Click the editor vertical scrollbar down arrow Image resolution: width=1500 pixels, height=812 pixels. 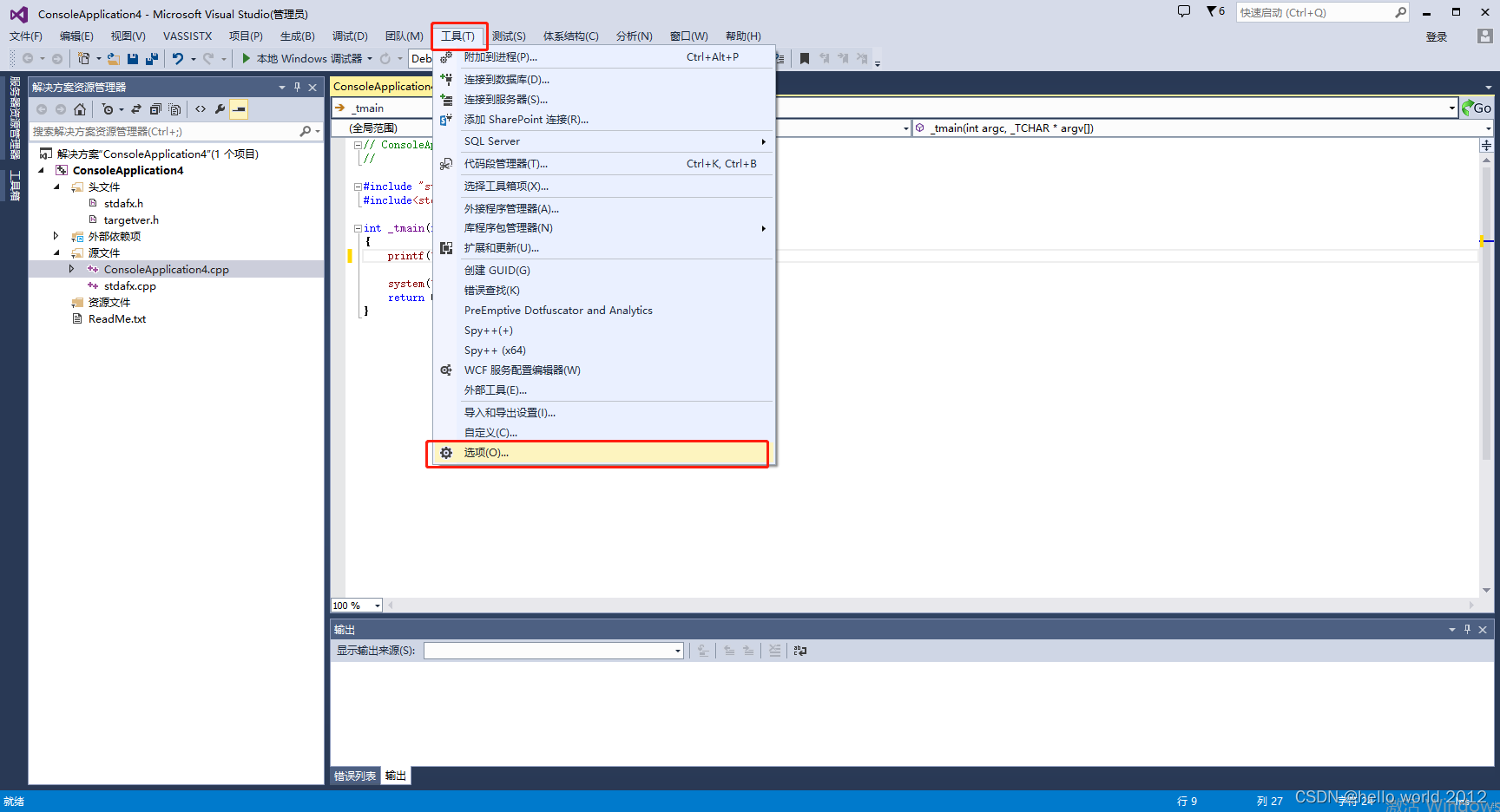click(x=1486, y=590)
